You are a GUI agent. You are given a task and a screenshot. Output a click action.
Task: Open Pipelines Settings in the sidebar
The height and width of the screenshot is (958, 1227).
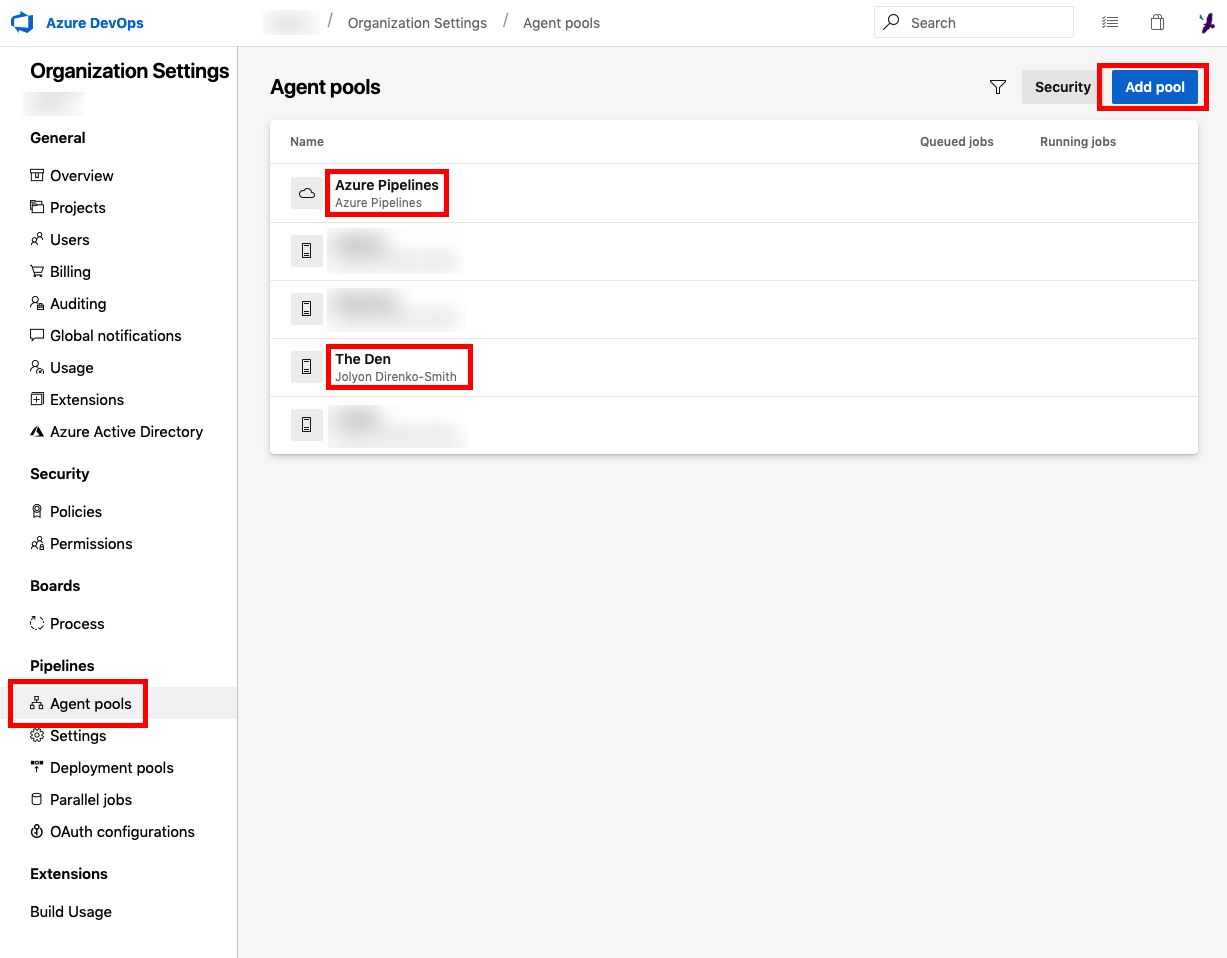[x=78, y=735]
